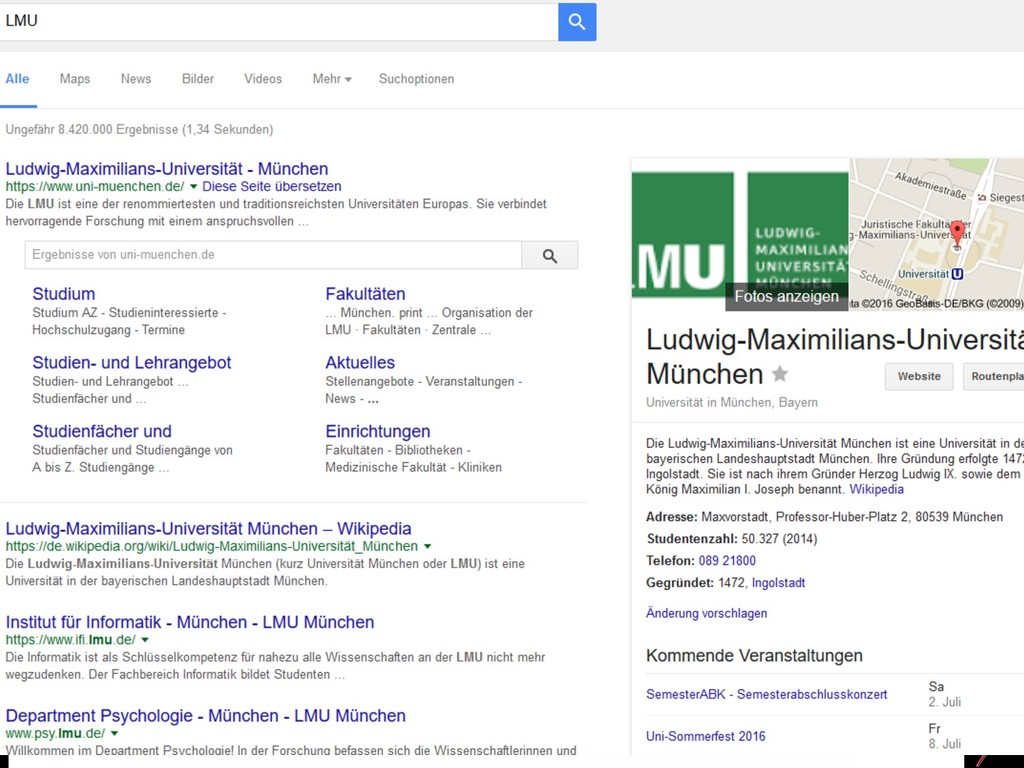Click Diese Seite übersetzen link
1024x768 pixels.
click(x=272, y=187)
